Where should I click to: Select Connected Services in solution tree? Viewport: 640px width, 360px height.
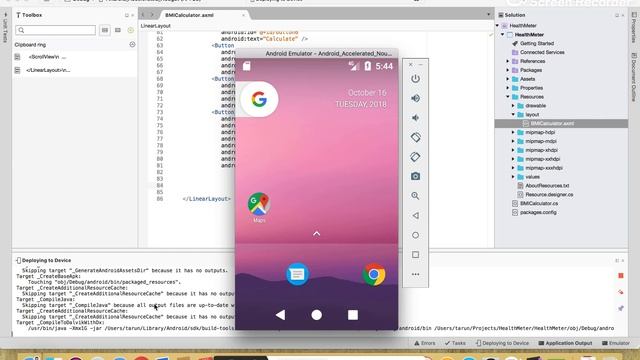[542, 52]
